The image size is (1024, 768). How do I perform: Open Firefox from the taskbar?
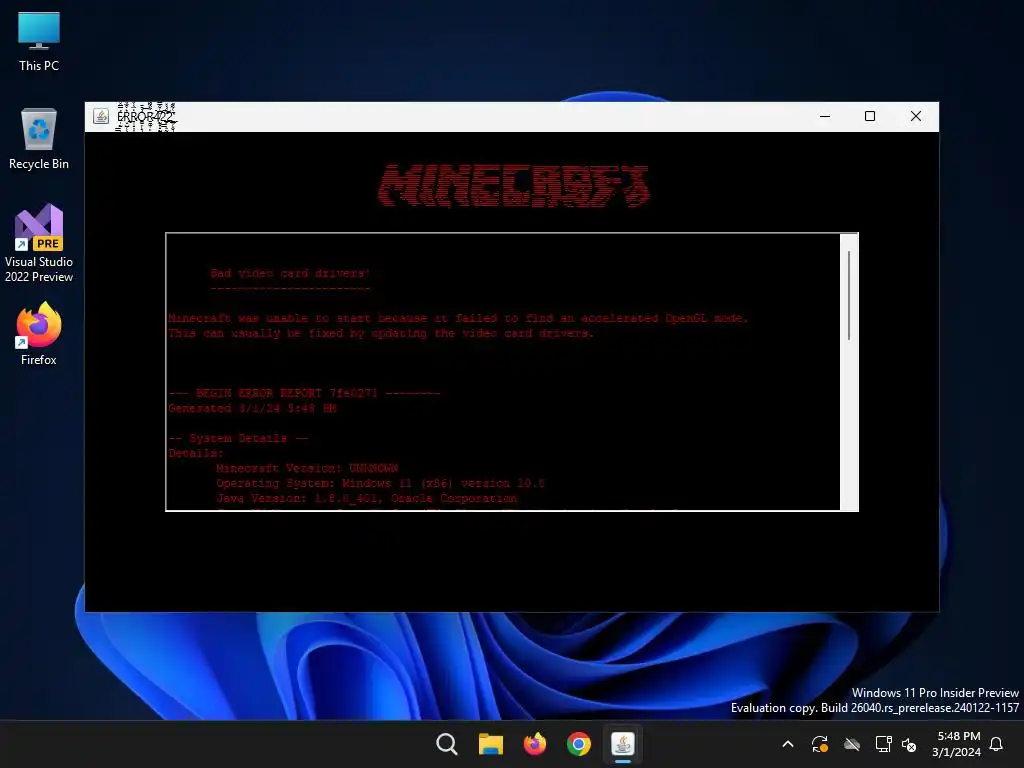535,744
